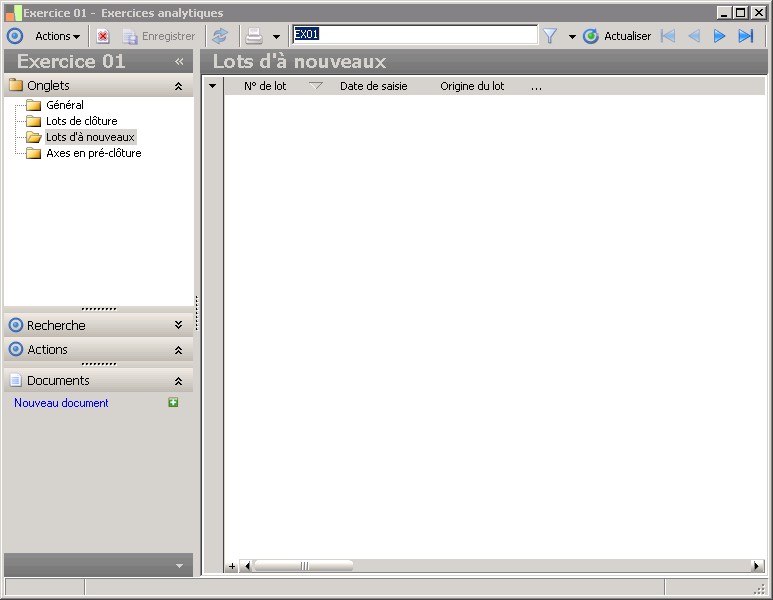Screen dimensions: 773x600
Task: Click the Onglets folder icon
Action: (x=16, y=85)
